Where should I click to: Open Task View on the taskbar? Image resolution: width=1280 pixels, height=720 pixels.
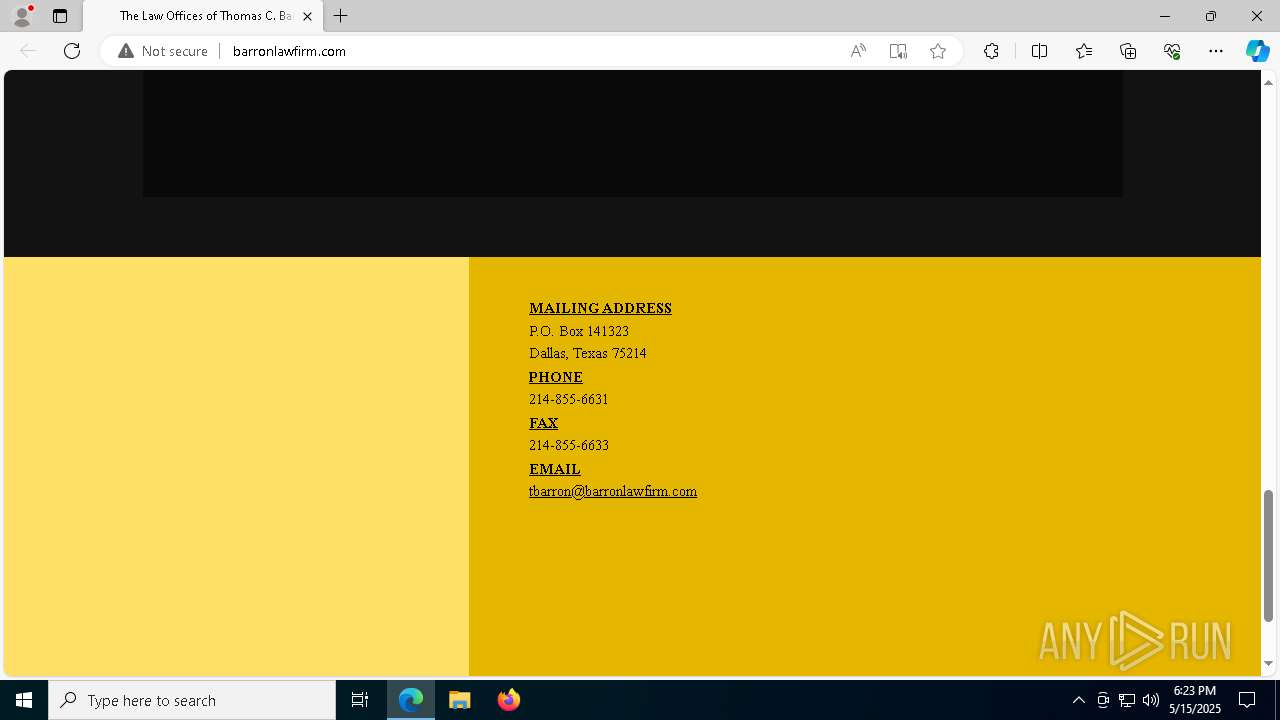[360, 700]
